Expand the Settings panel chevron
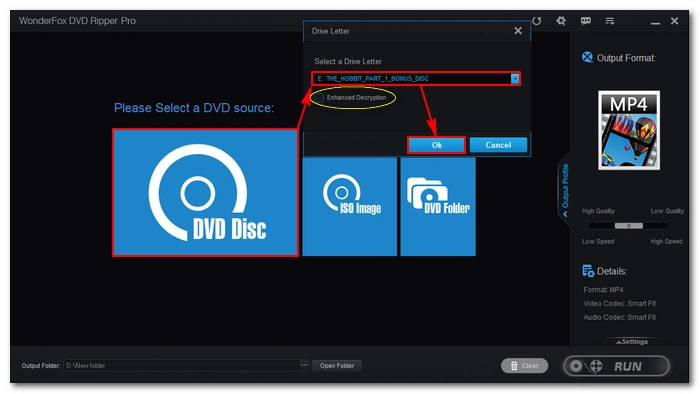700x394 pixels. 632,342
